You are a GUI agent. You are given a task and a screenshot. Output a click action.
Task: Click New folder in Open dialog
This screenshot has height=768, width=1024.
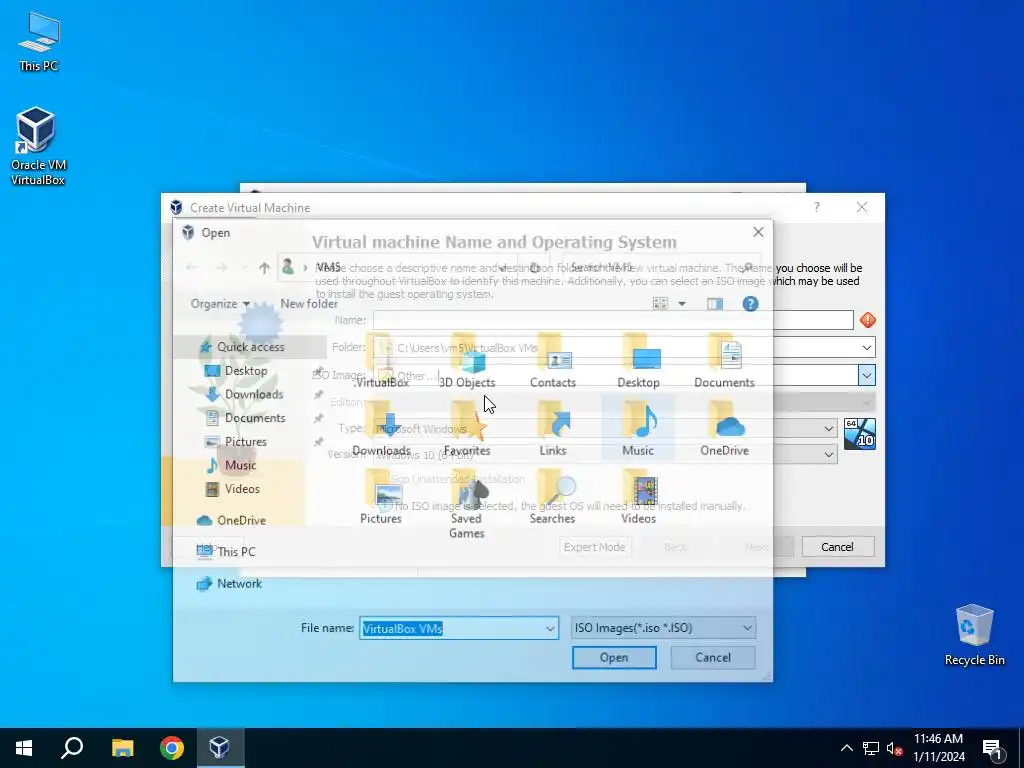point(309,304)
